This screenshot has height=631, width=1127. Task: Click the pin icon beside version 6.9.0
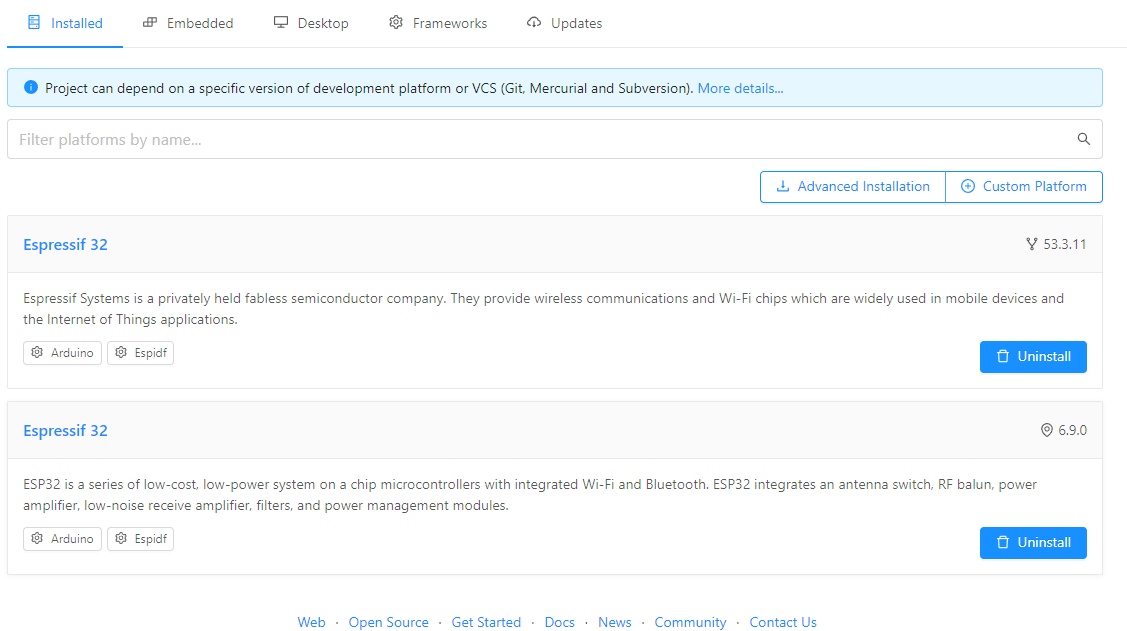(x=1046, y=430)
